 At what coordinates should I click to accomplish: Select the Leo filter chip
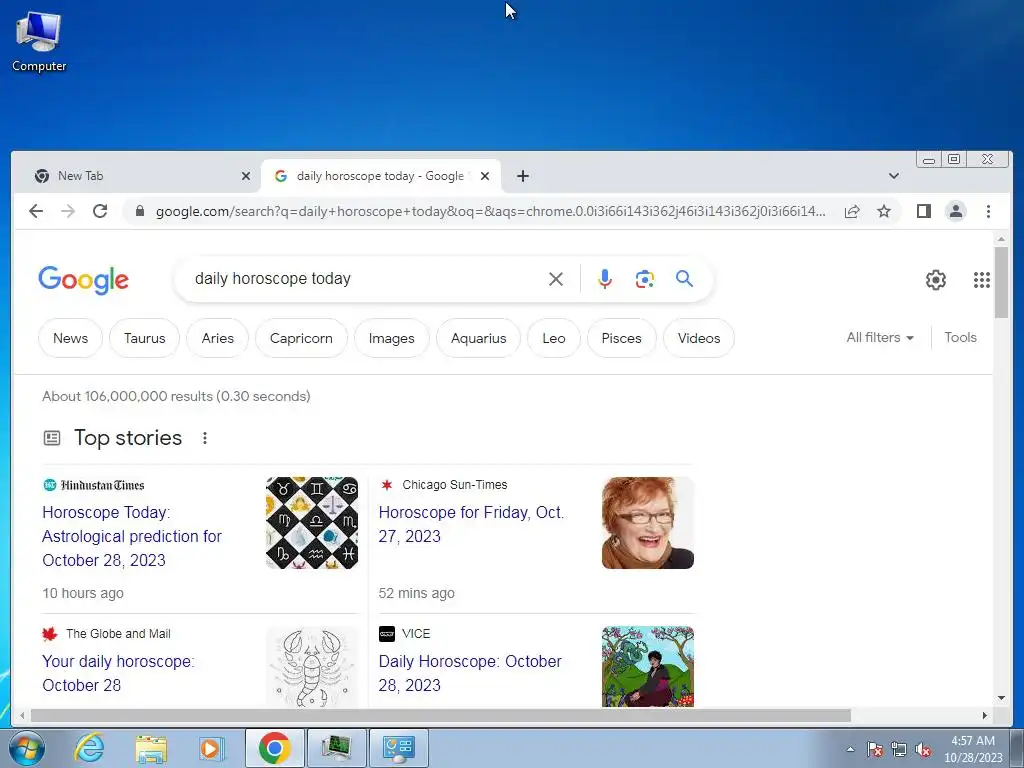(x=554, y=338)
